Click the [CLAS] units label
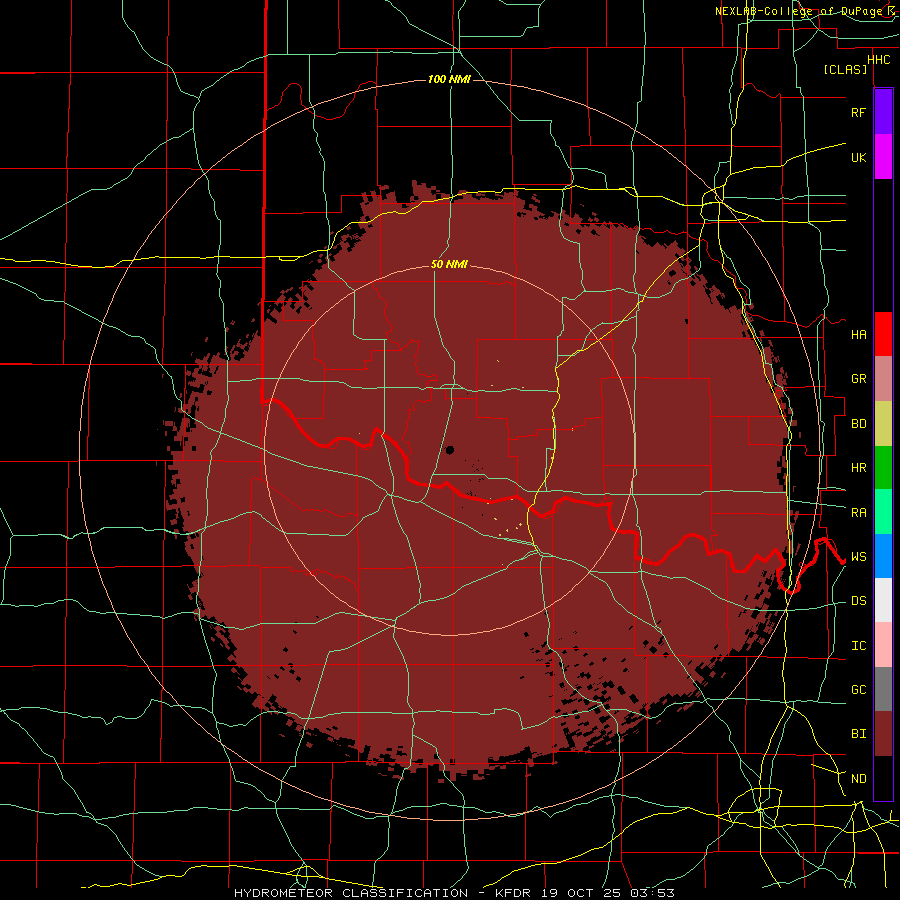 point(845,69)
